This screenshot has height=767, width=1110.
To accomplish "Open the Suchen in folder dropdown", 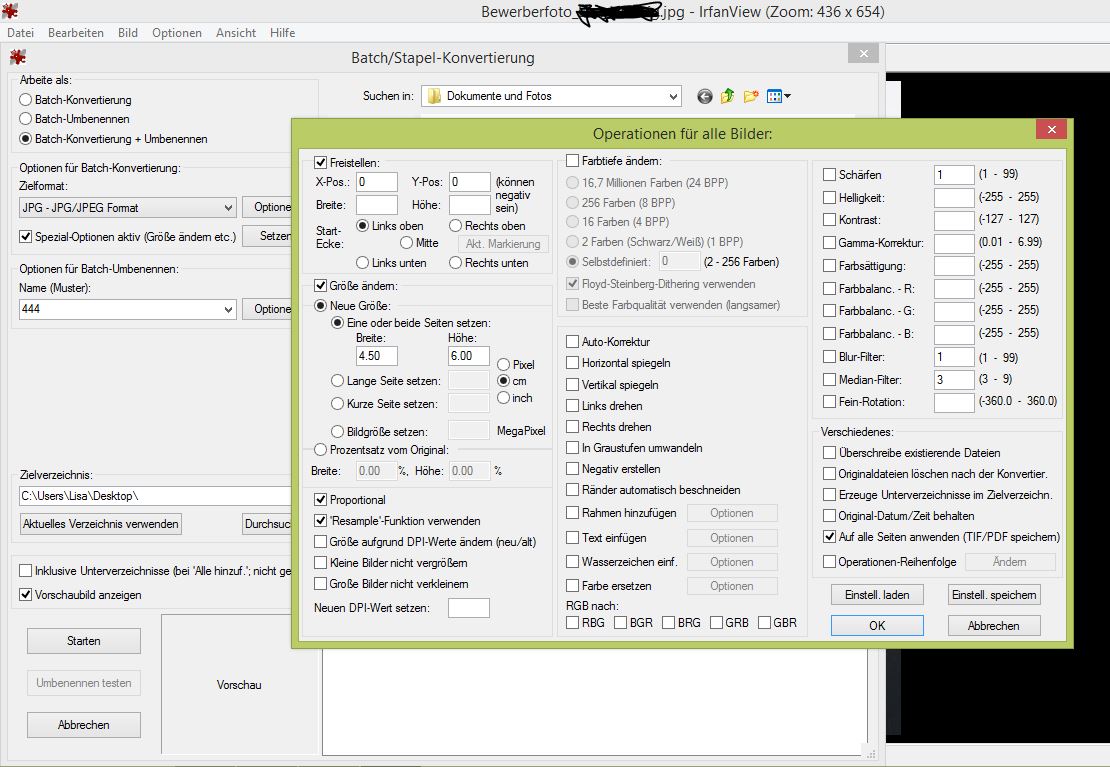I will 673,96.
